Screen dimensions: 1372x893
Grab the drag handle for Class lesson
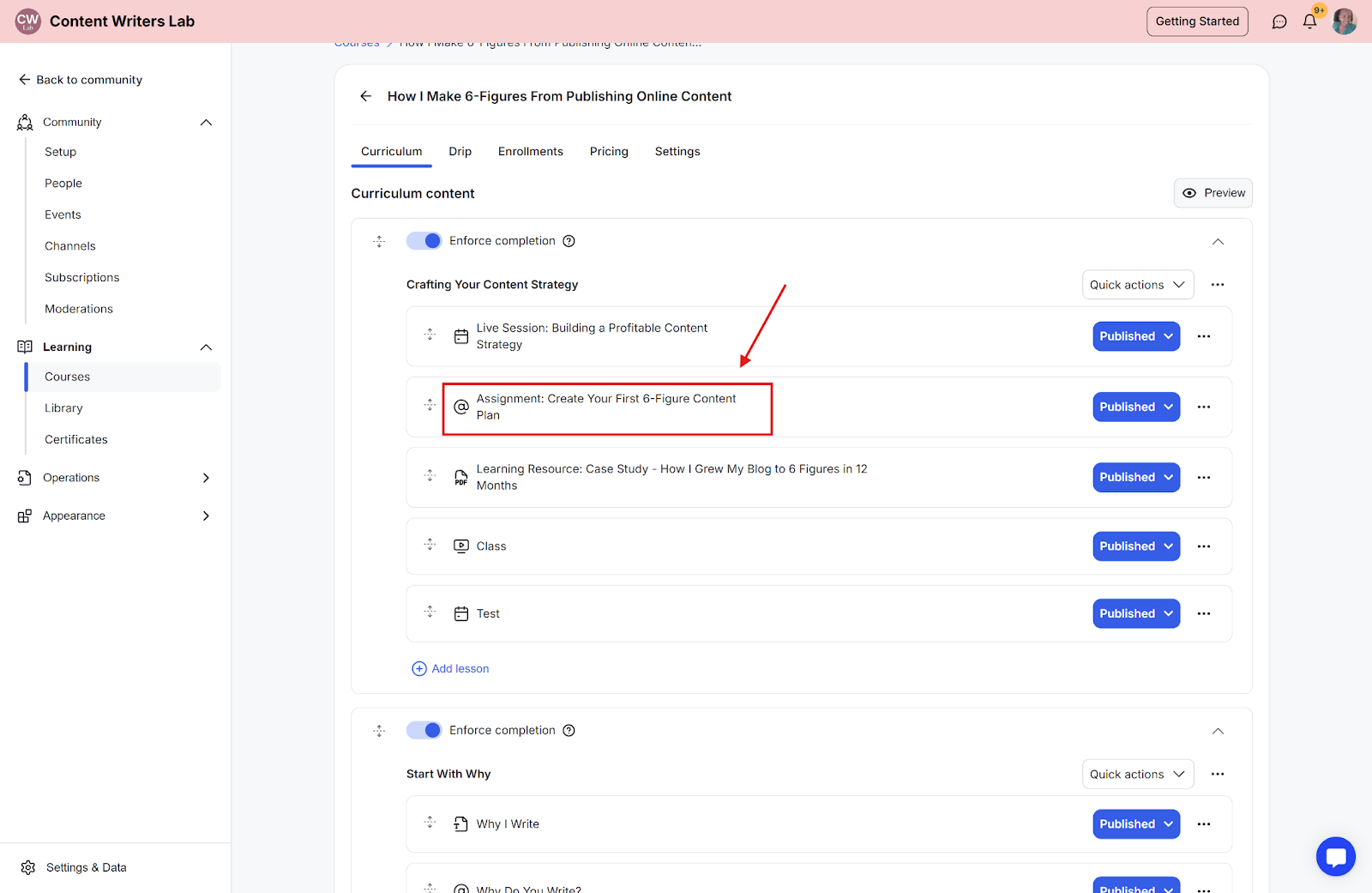(430, 544)
